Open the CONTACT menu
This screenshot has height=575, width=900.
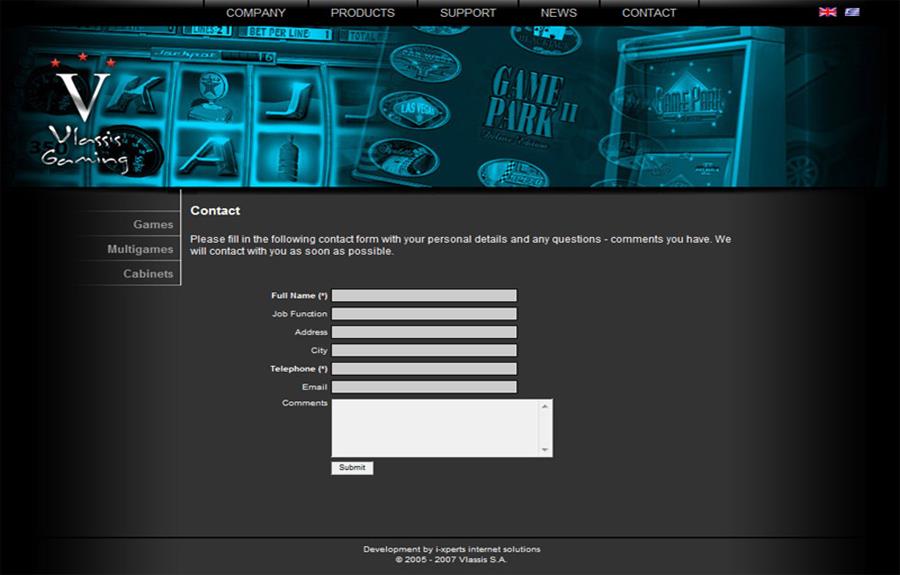649,13
